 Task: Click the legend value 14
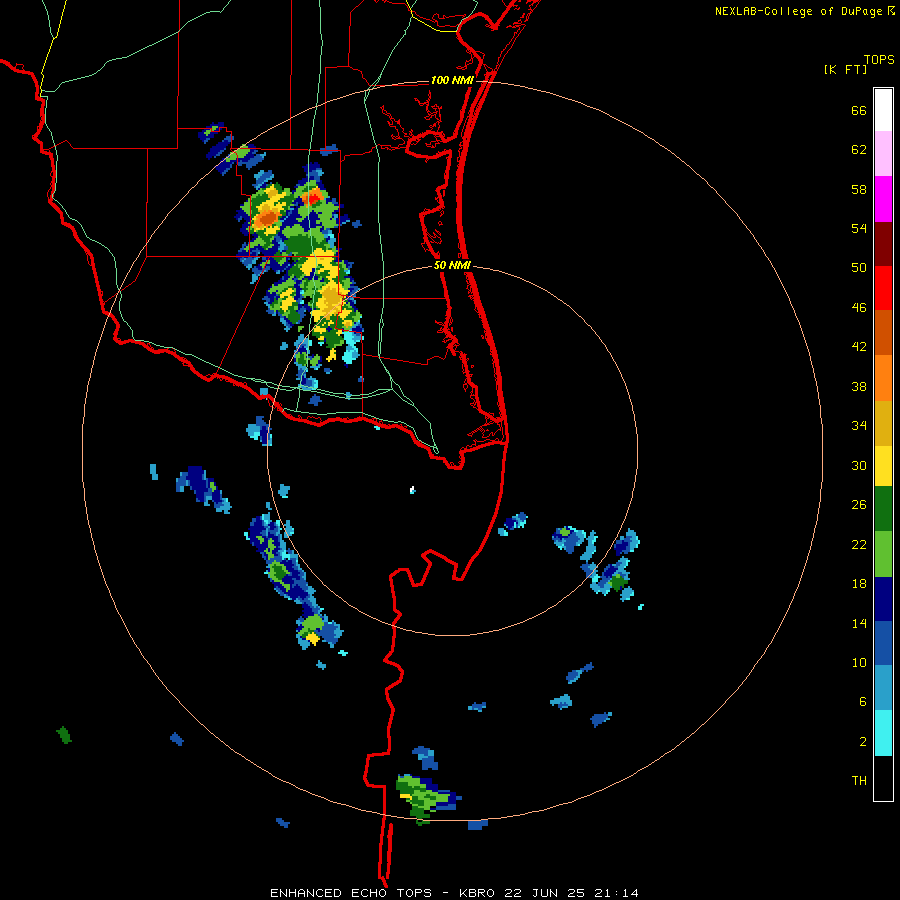pyautogui.click(x=859, y=623)
